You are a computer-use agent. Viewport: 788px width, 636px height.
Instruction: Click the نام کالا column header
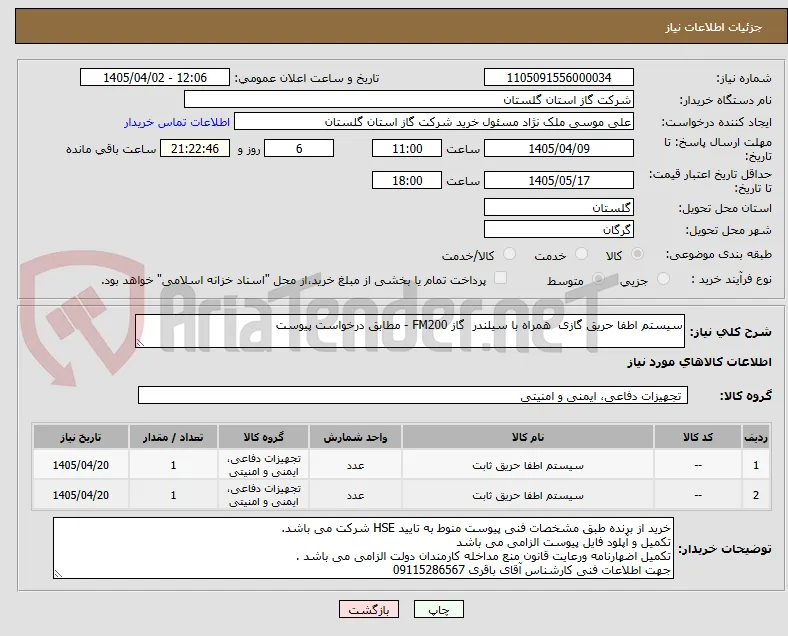click(x=528, y=437)
